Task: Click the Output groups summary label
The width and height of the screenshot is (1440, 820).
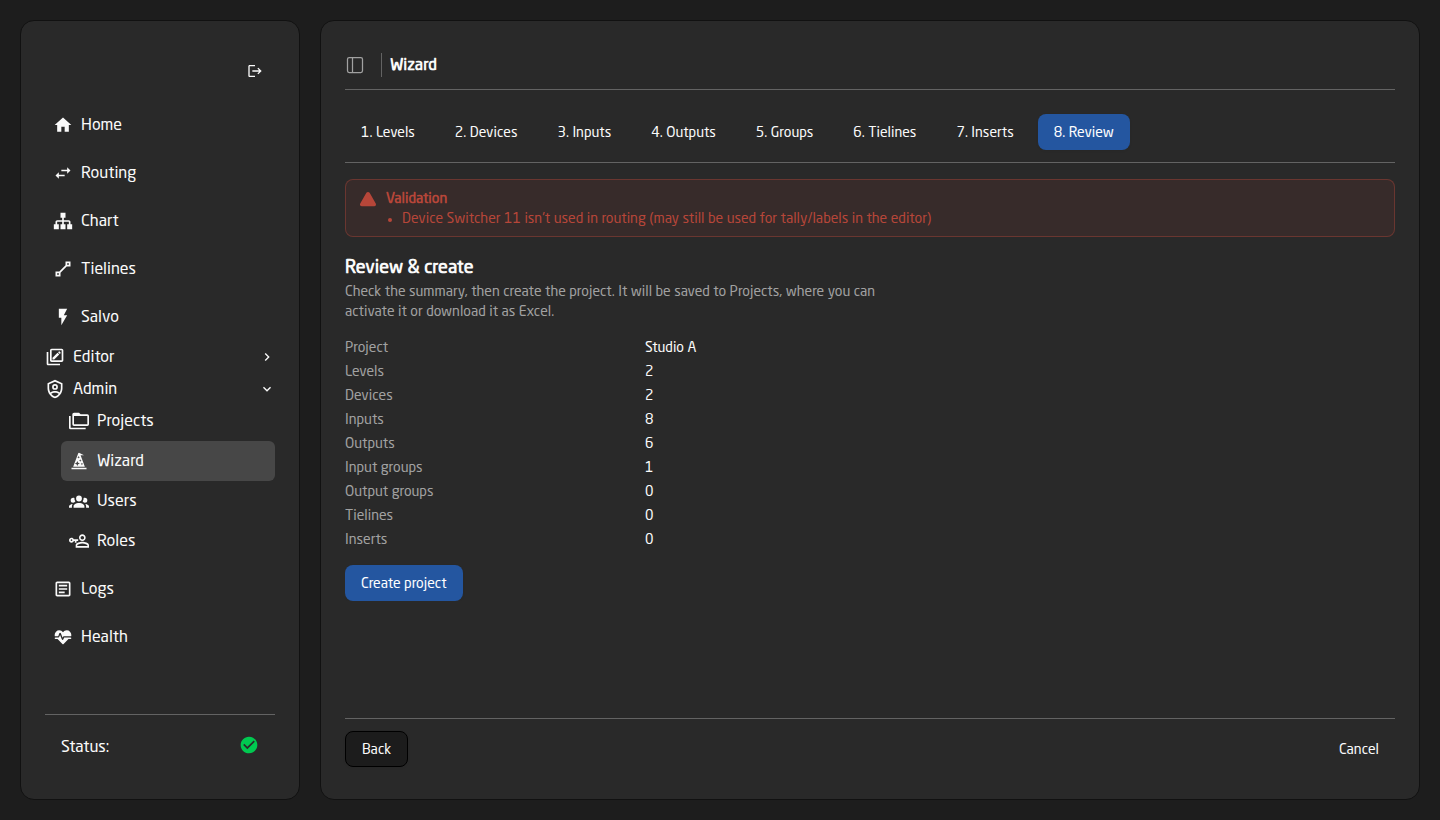Action: 389,491
